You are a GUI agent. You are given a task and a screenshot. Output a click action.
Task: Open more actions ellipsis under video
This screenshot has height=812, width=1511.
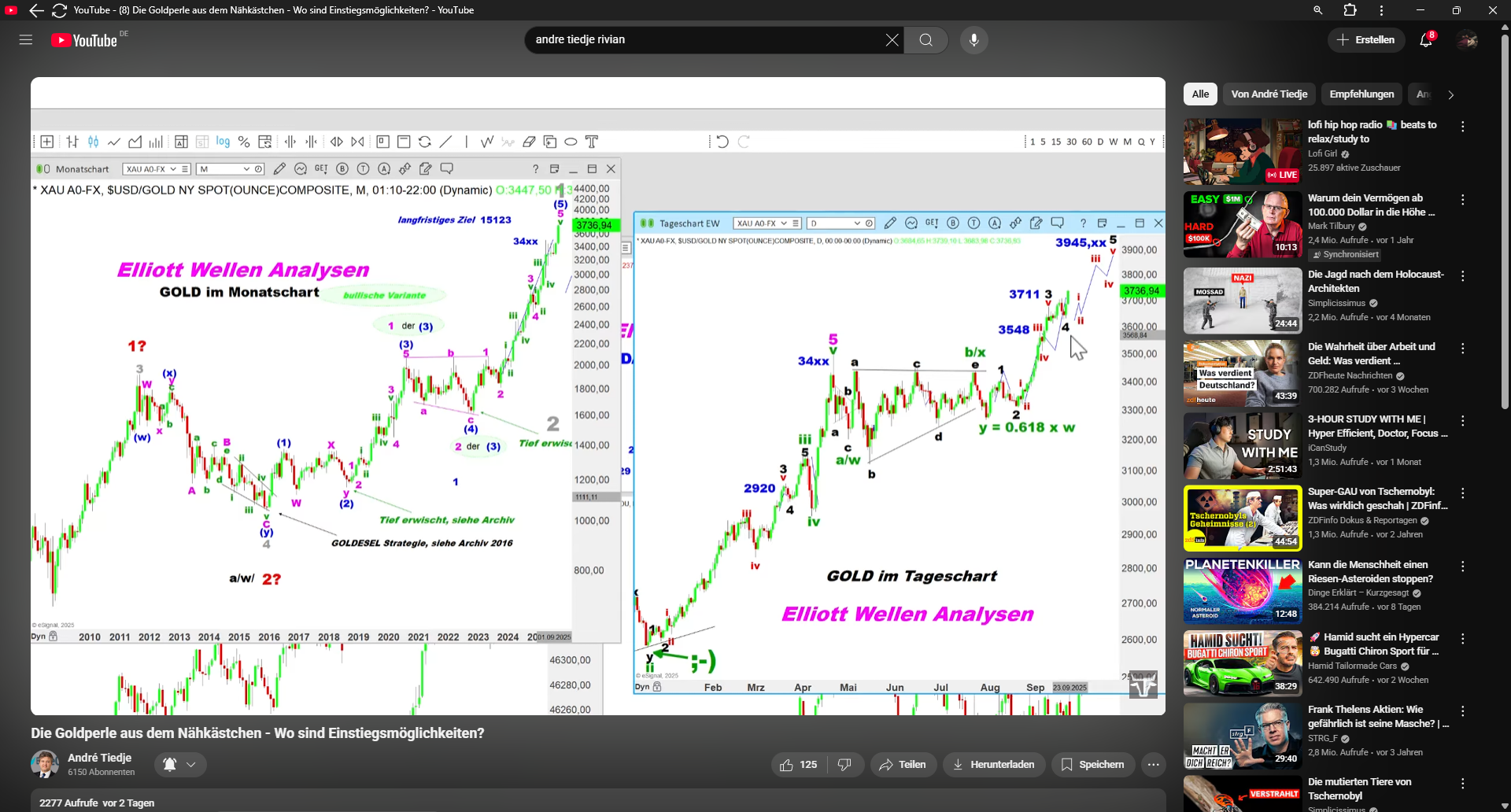(x=1153, y=765)
